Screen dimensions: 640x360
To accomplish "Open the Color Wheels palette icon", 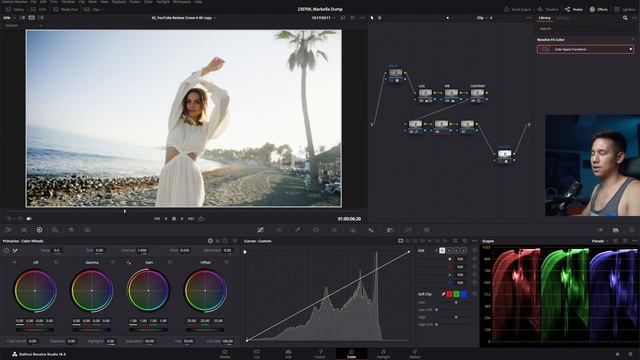I will (x=39, y=230).
